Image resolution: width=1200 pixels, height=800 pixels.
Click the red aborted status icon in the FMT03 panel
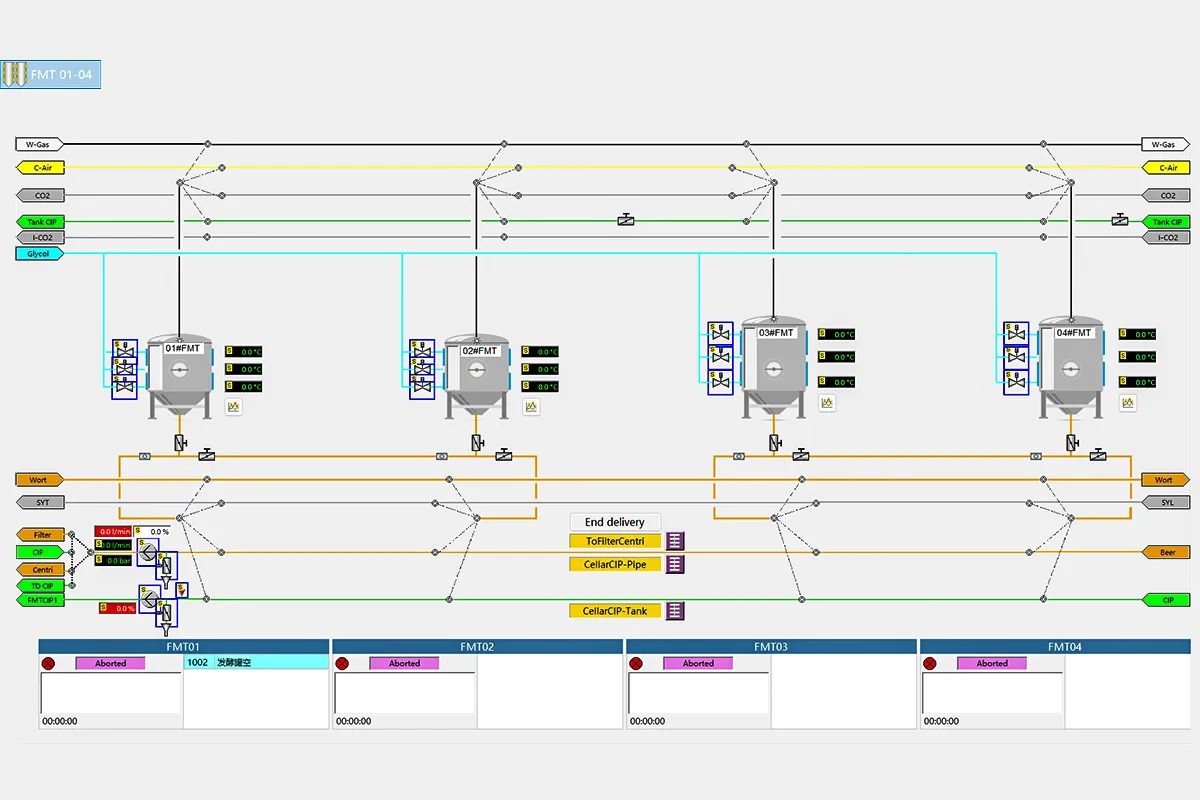click(x=634, y=664)
